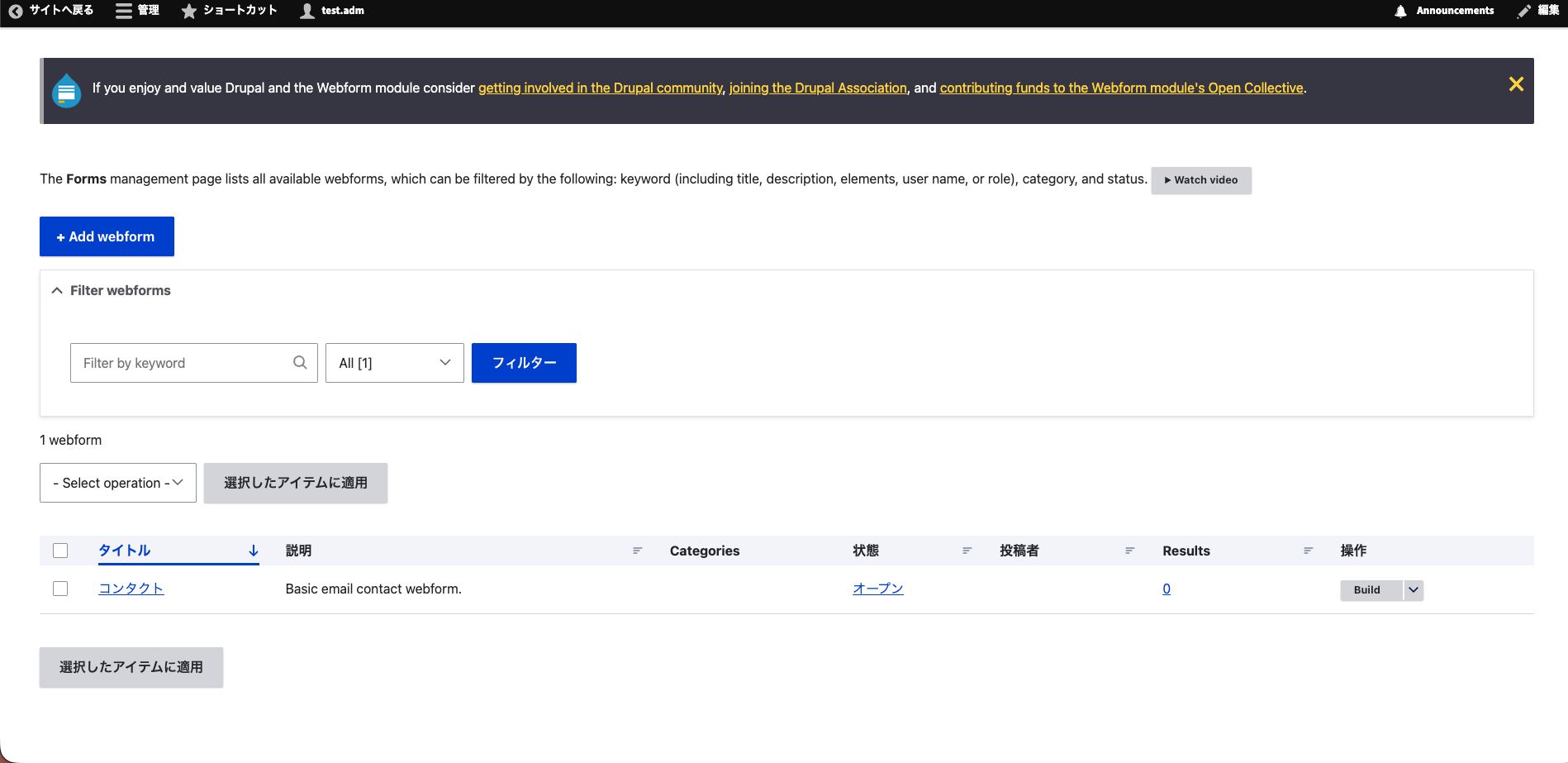
Task: Click the Drupal Webform drop logo
Action: tap(67, 91)
